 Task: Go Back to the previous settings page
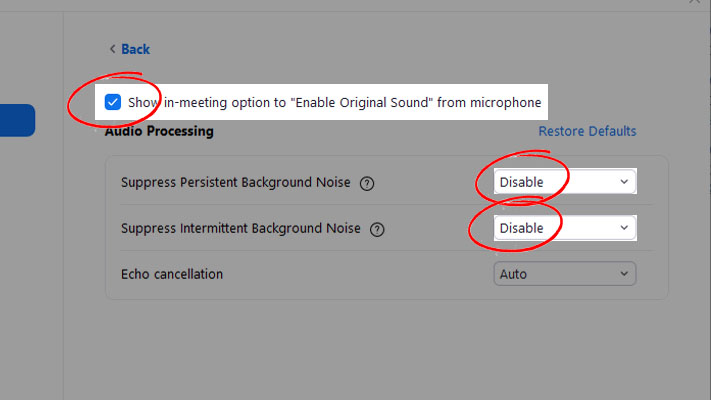pos(134,49)
